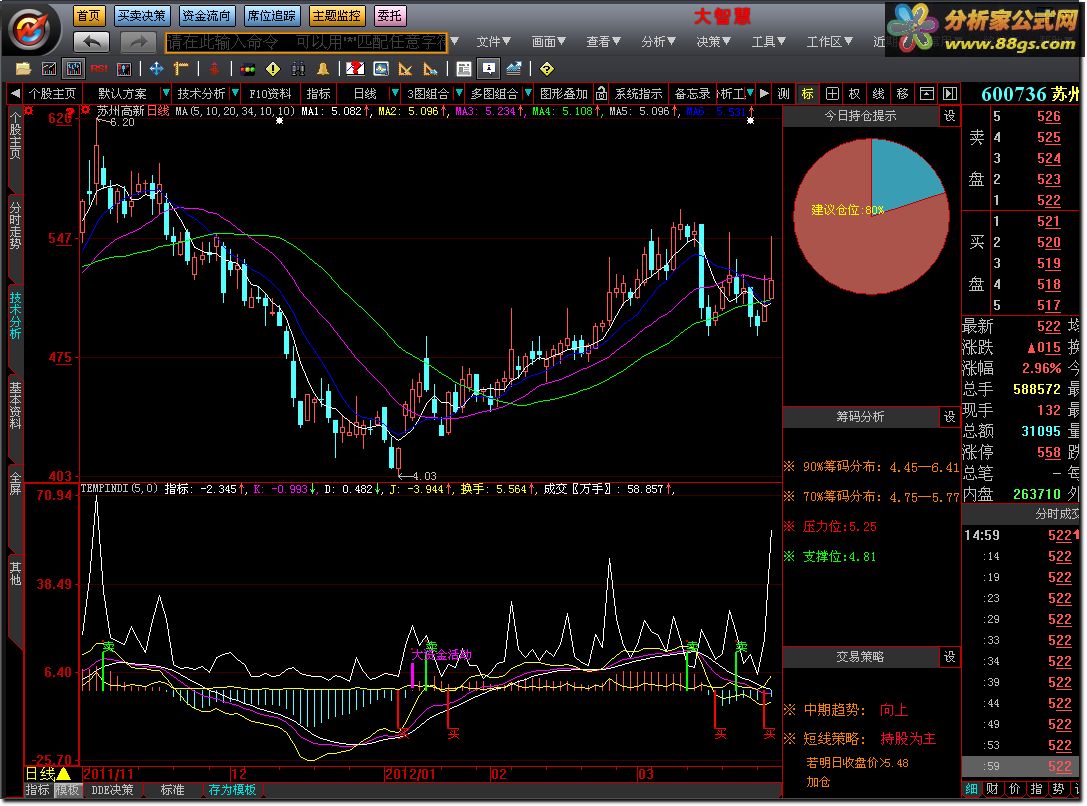
Task: Select the second triangle ruler icon
Action: [431, 69]
